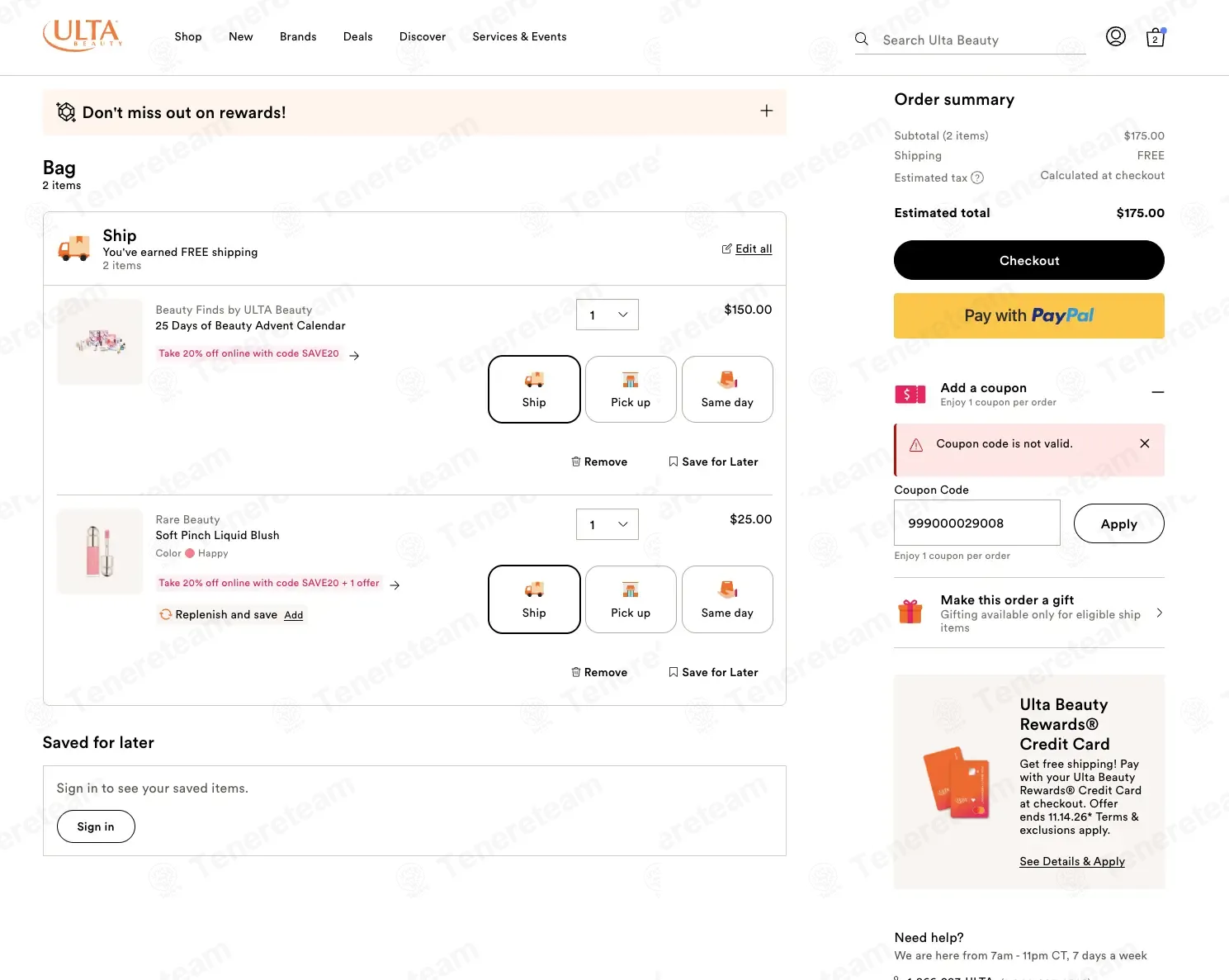Open the account profile icon

click(1116, 36)
